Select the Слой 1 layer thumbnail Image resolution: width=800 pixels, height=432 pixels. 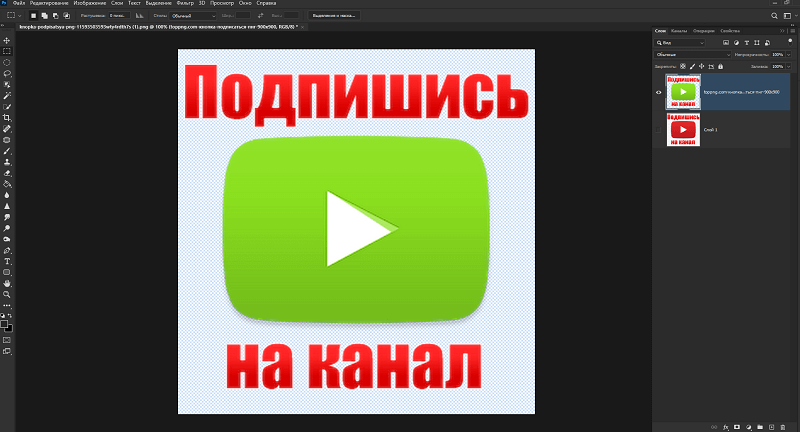[683, 130]
